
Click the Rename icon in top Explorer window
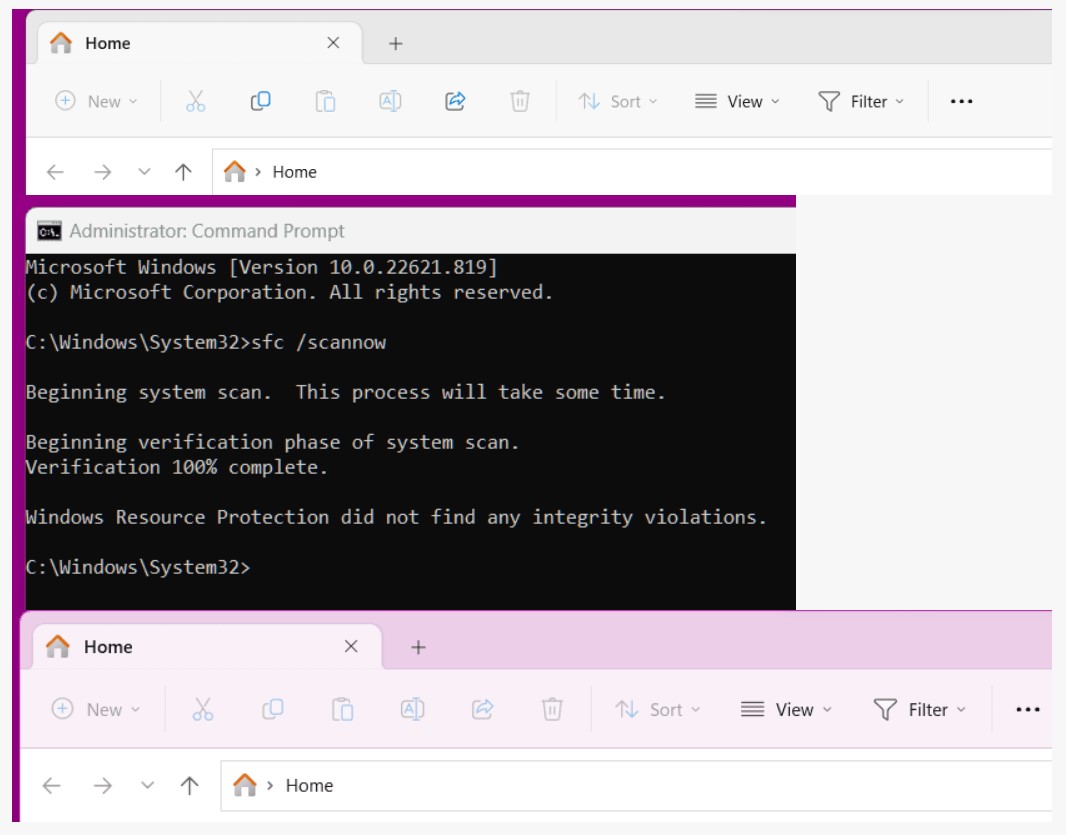[x=390, y=101]
